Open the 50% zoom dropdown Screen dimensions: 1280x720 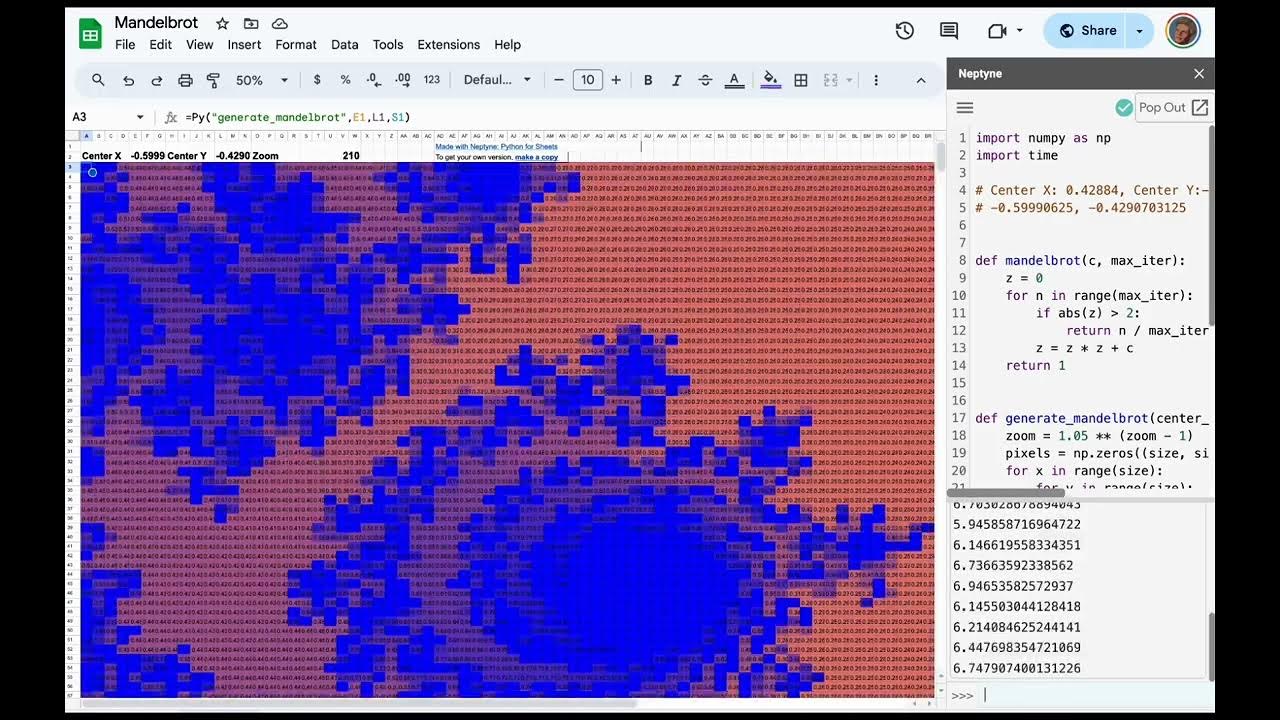click(x=262, y=80)
